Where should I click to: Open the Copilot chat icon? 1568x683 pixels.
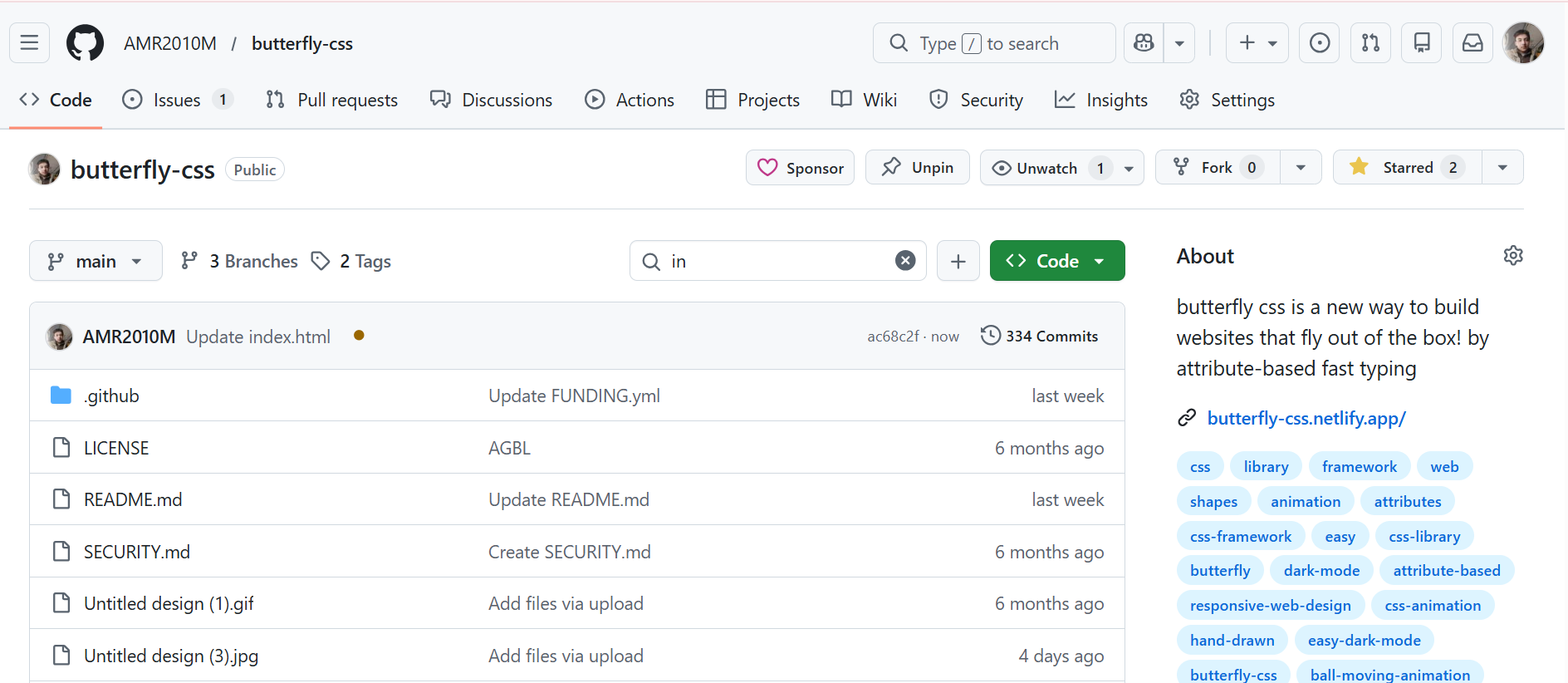tap(1144, 42)
